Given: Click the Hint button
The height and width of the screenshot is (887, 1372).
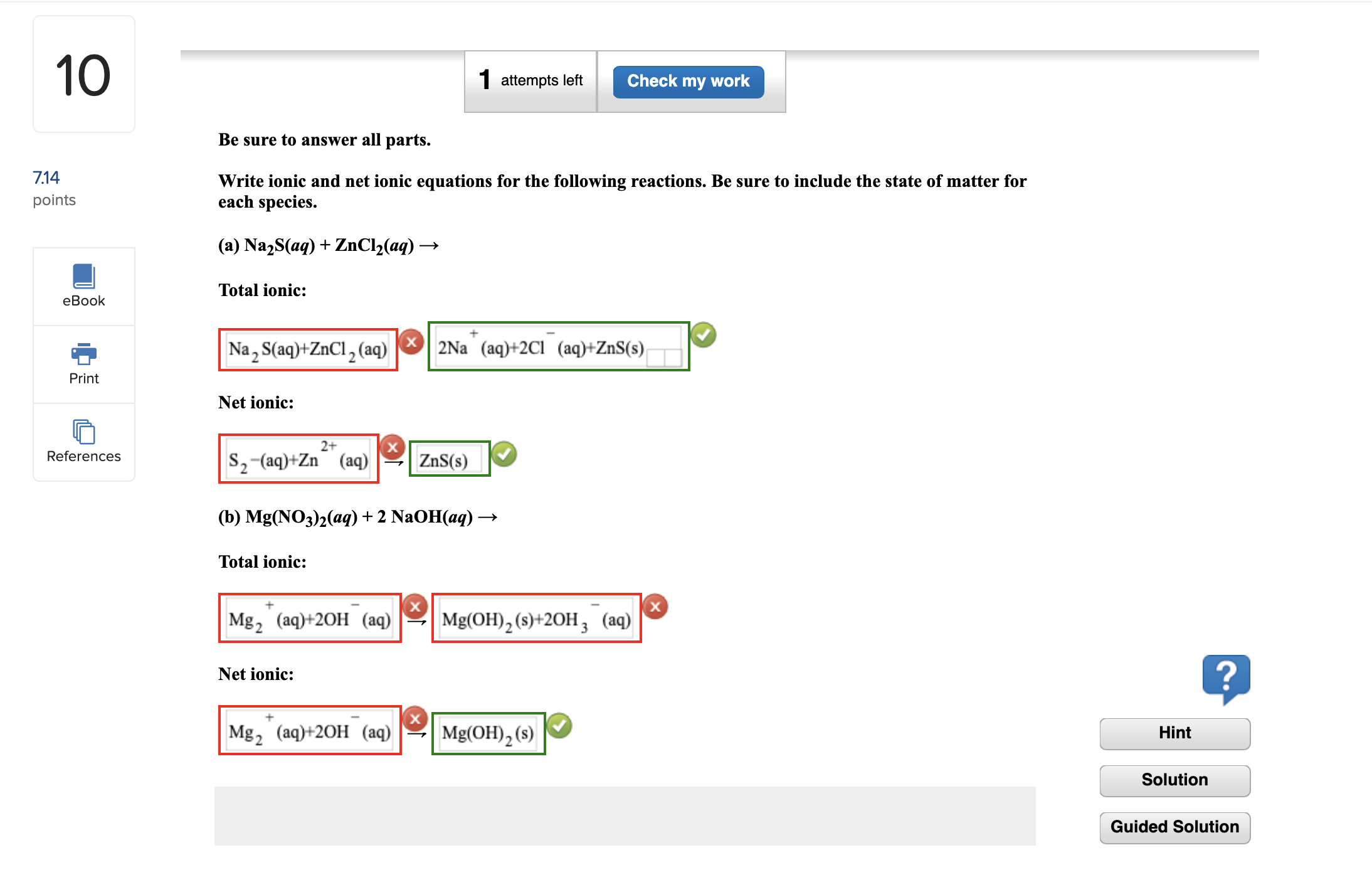Looking at the screenshot, I should click(1174, 733).
